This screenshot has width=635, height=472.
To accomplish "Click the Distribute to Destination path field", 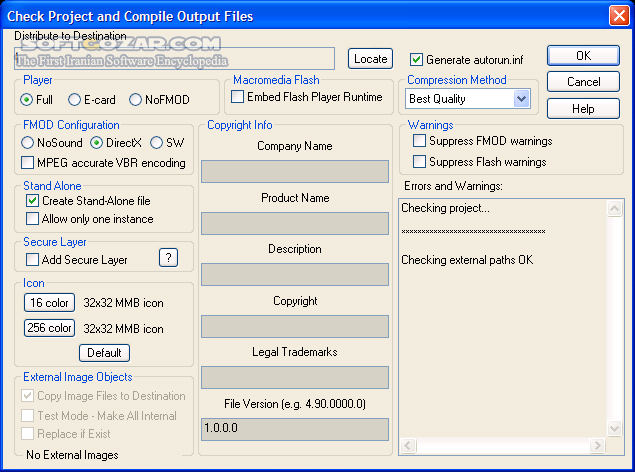I will pyautogui.click(x=175, y=59).
